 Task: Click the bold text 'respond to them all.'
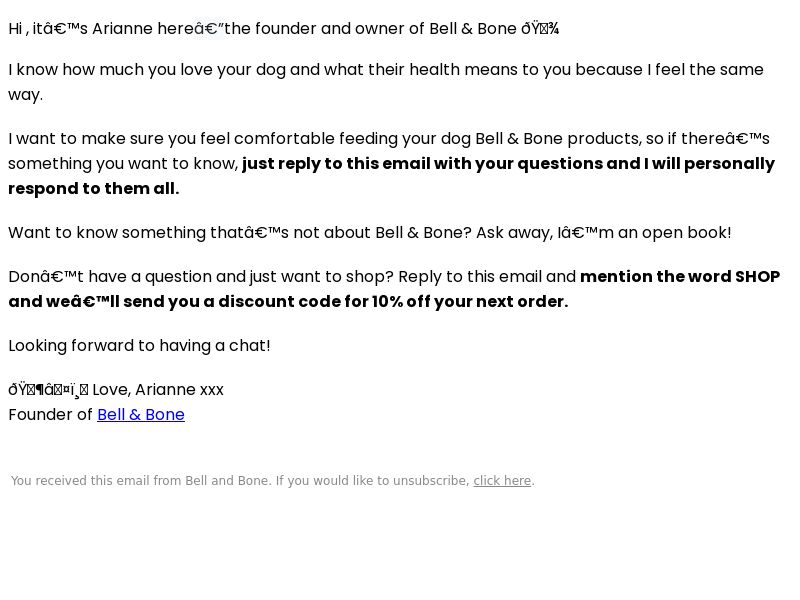pos(94,189)
